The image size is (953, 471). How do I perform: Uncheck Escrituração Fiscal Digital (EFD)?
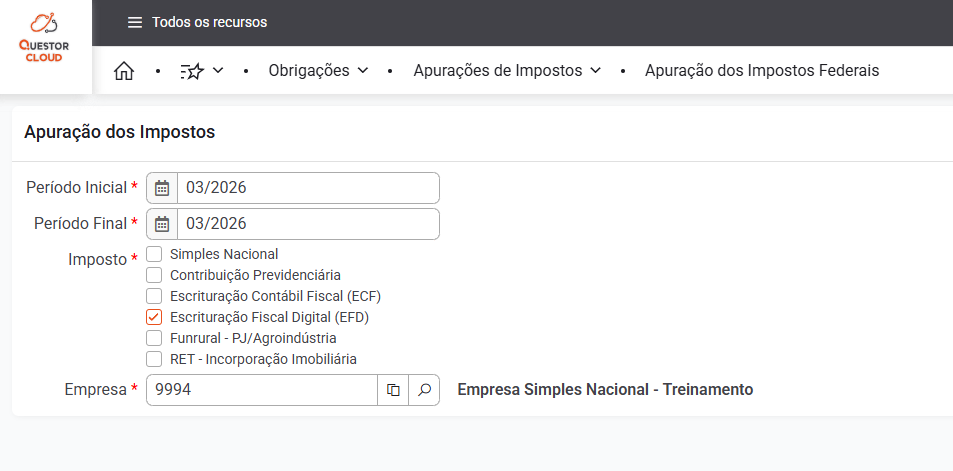coord(154,317)
